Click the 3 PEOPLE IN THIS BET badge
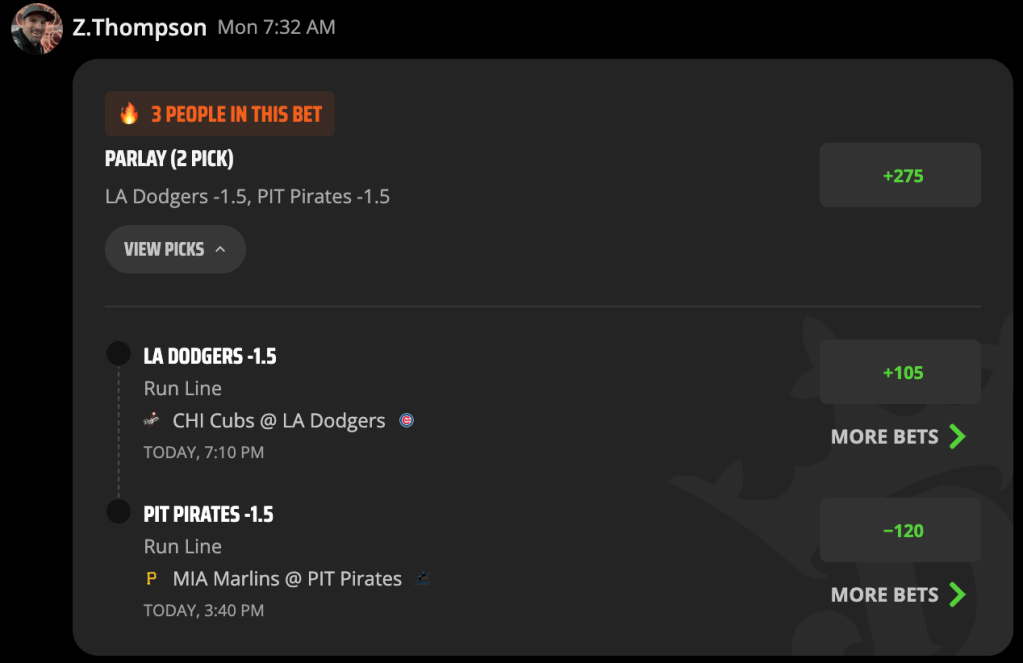This screenshot has height=663, width=1023. [220, 114]
